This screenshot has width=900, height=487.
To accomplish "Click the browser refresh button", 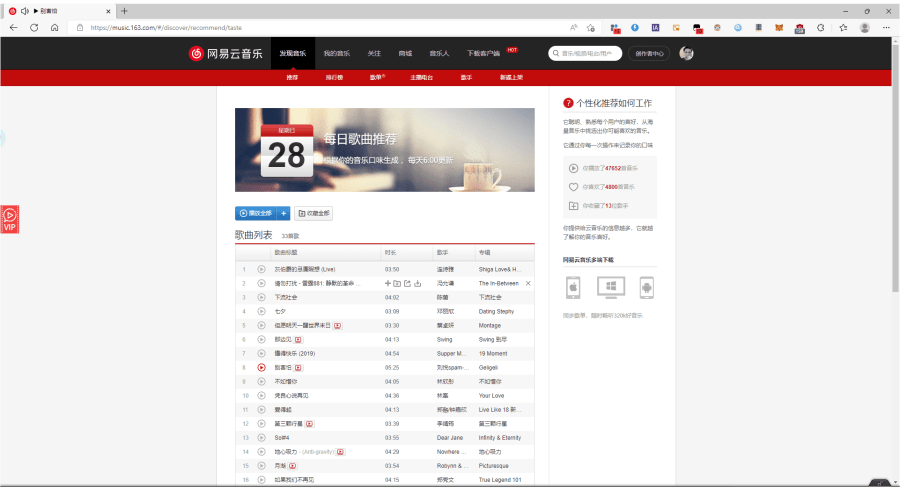I will click(34, 28).
